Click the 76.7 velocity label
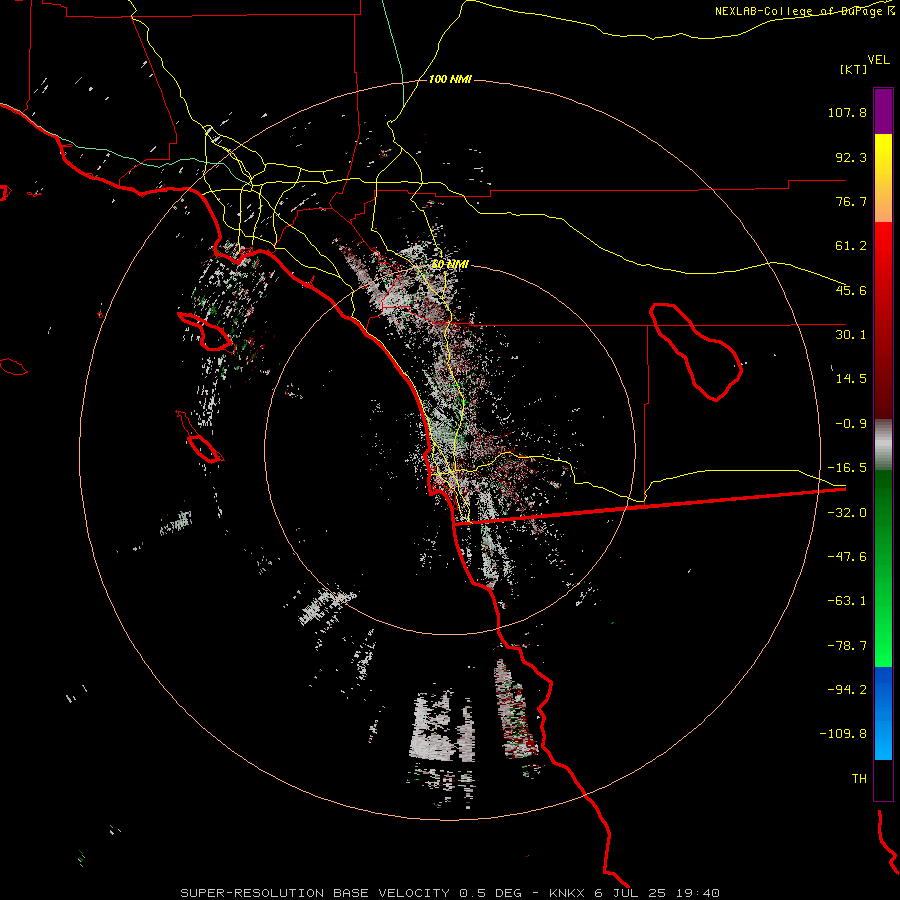 (x=851, y=201)
